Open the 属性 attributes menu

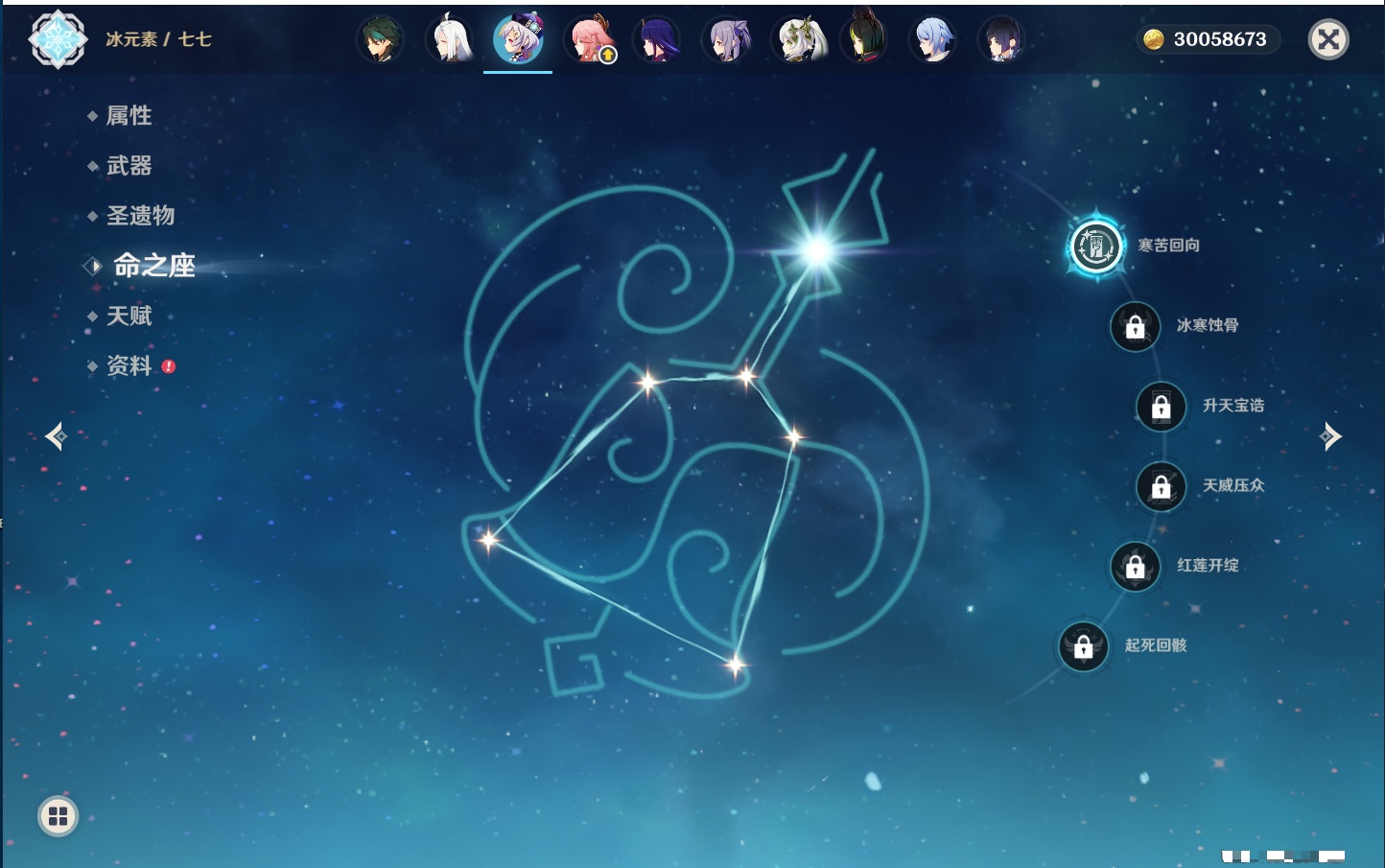coord(129,116)
